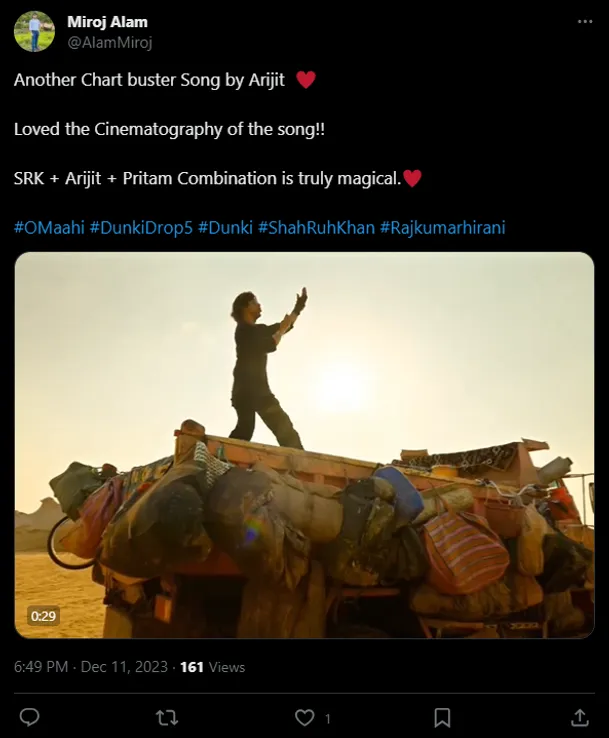The image size is (609, 738).
Task: Click the Reply speech bubble icon
Action: (x=30, y=717)
